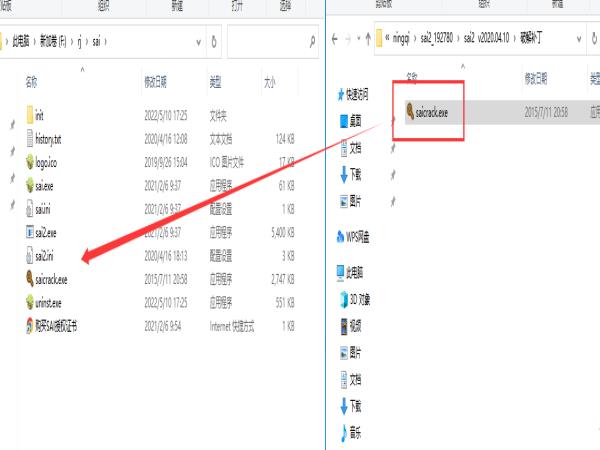Click sai2_192780 in the right address bar
The width and height of the screenshot is (600, 450).
(437, 38)
